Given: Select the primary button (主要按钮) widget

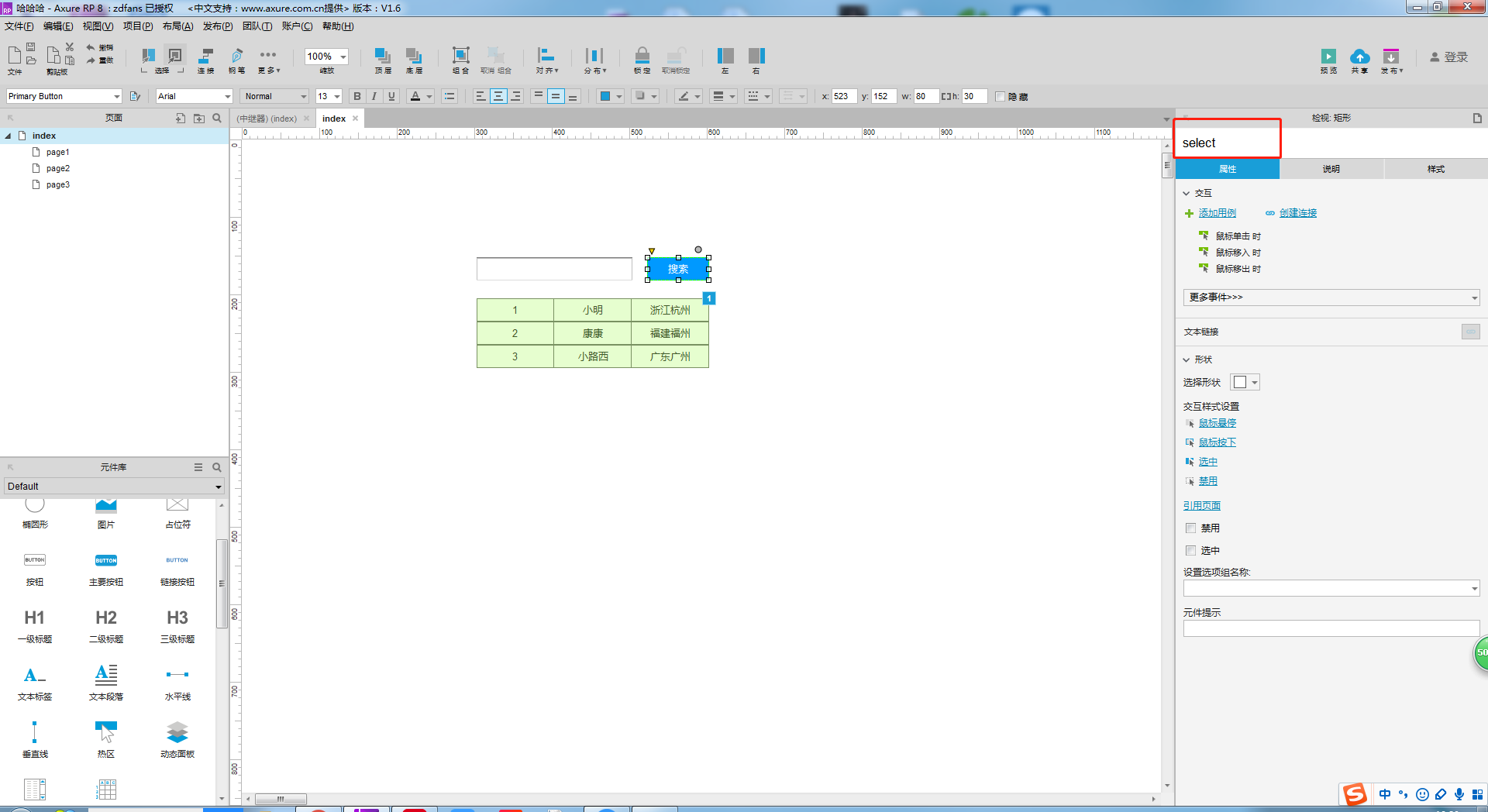Looking at the screenshot, I should click(x=106, y=569).
